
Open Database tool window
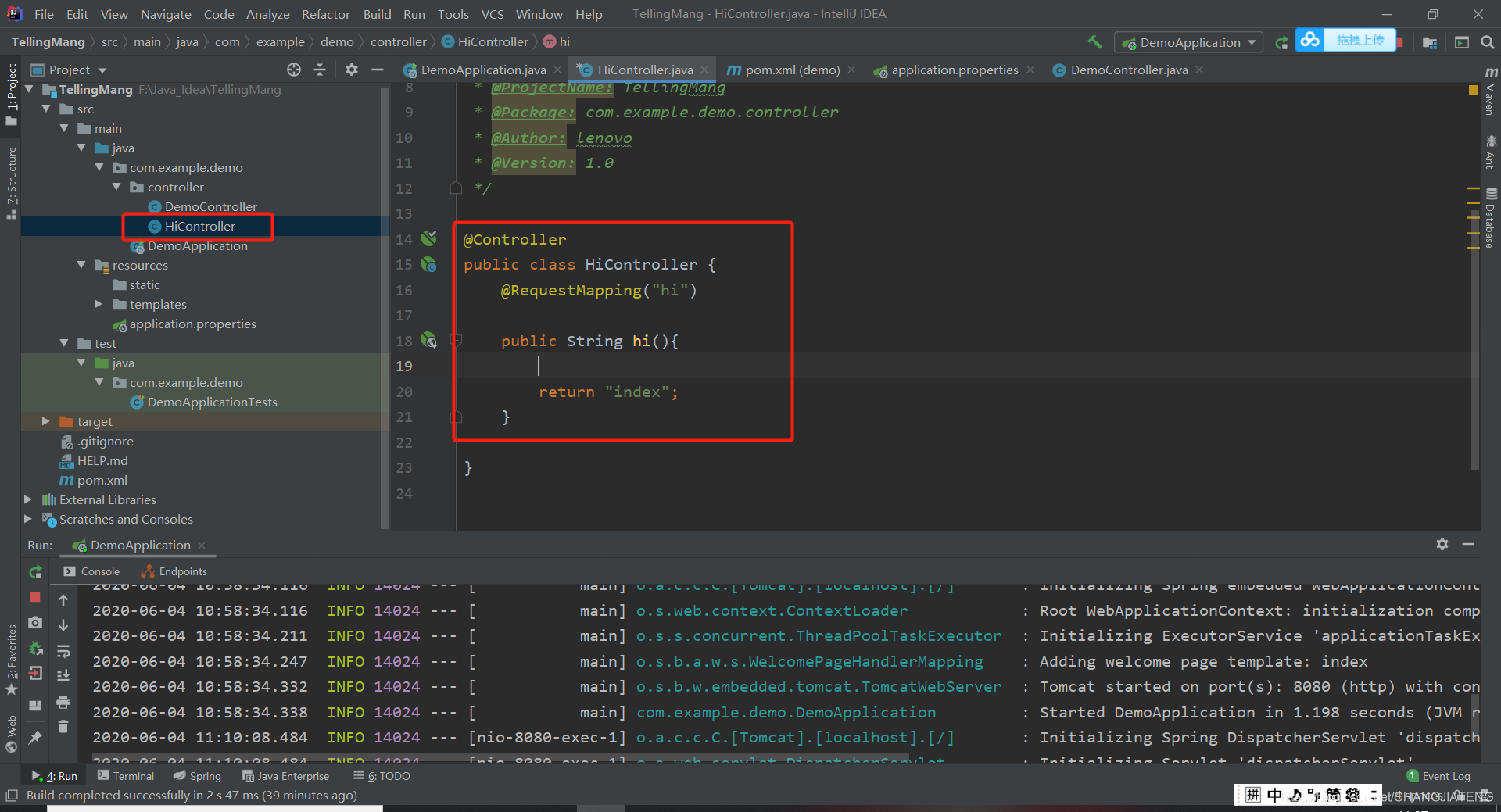[x=1491, y=217]
